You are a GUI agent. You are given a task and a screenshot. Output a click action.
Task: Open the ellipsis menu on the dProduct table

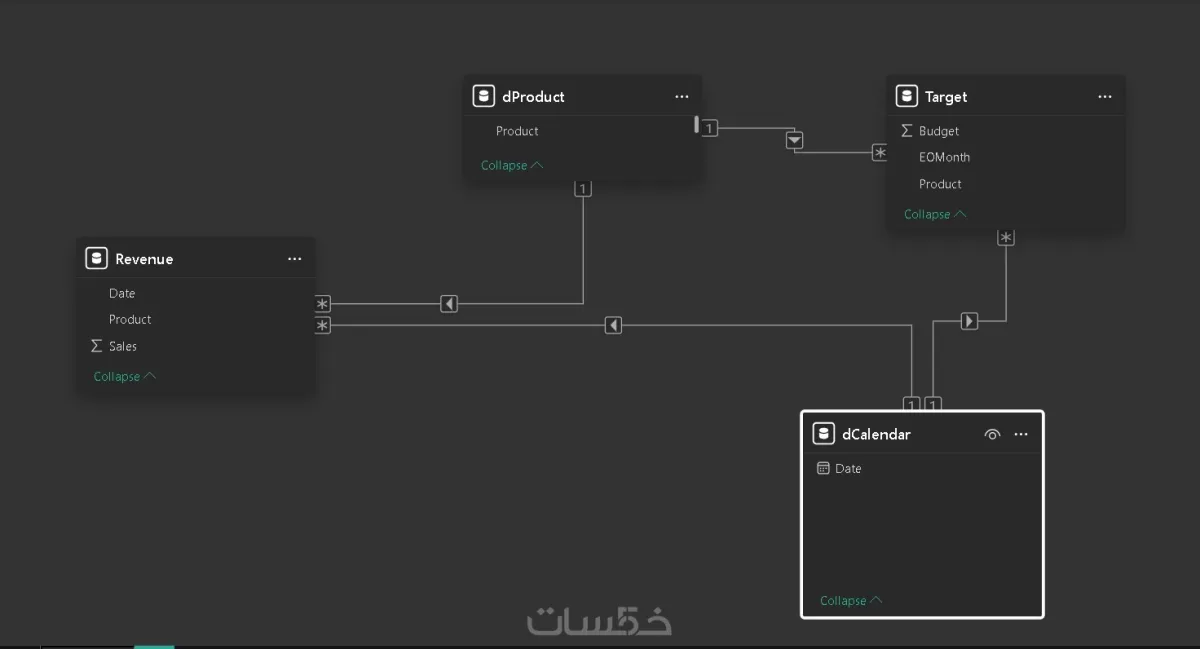click(x=682, y=96)
